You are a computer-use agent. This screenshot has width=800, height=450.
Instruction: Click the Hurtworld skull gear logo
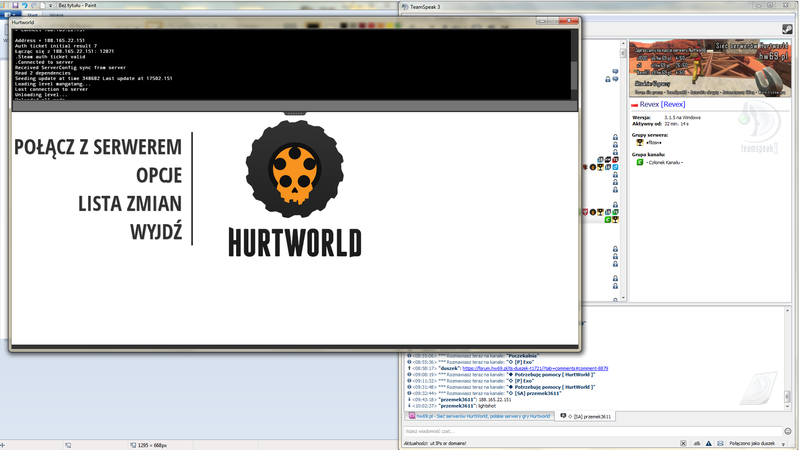pos(294,169)
